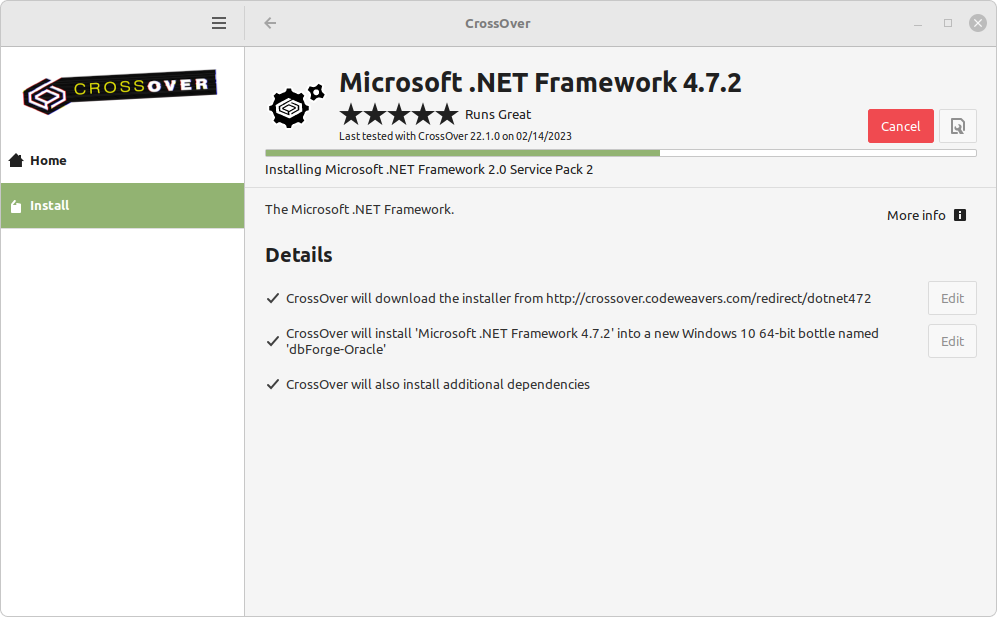Click 'CrossOver will also install additional dependencies' text
The width and height of the screenshot is (997, 617).
[x=438, y=384]
